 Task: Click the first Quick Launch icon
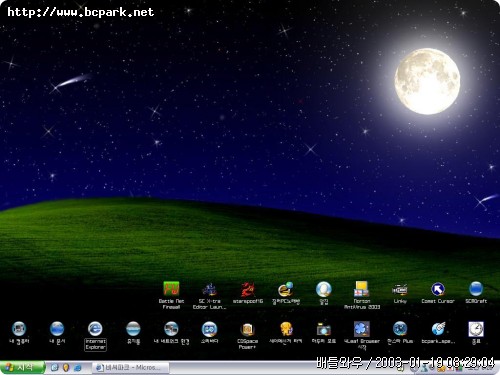click(x=54, y=368)
